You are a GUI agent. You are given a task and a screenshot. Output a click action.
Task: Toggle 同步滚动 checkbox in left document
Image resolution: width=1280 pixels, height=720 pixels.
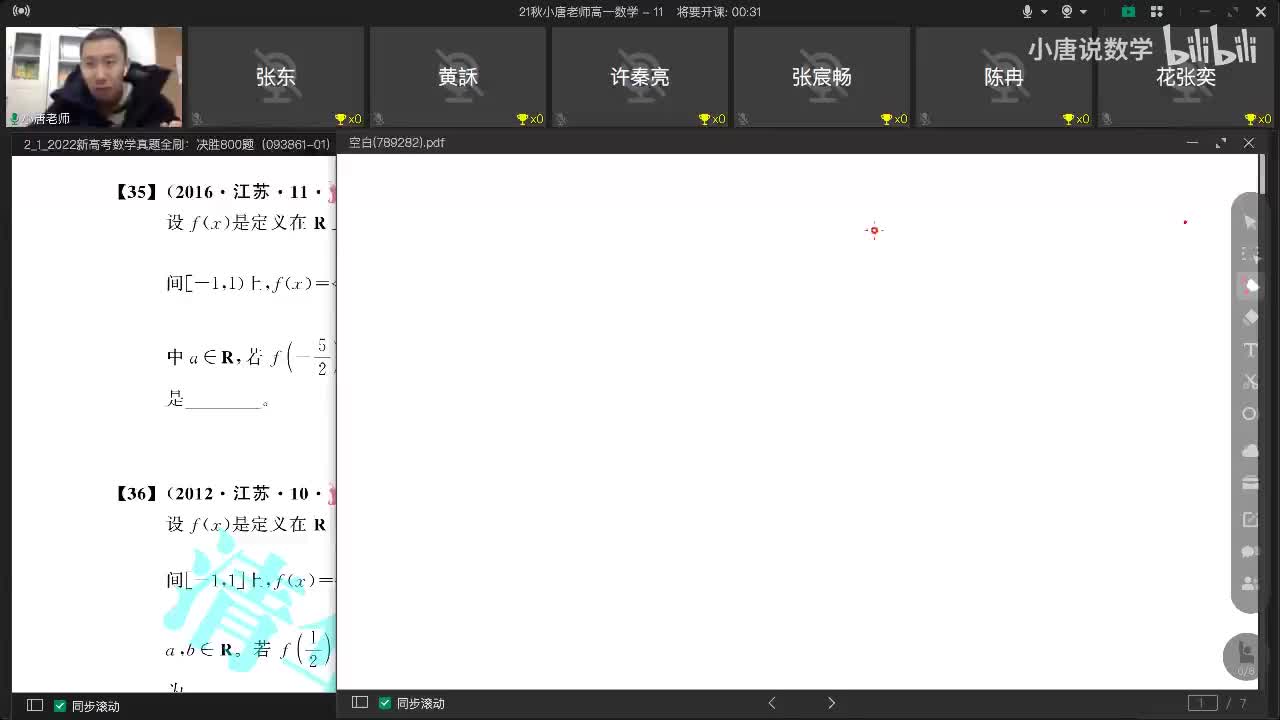coord(60,705)
